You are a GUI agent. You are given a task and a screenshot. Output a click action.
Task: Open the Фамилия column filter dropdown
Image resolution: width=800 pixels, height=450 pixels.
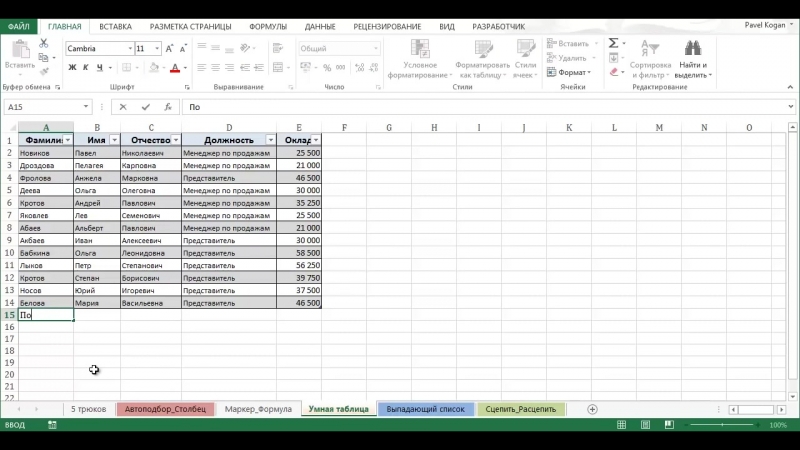click(67, 140)
